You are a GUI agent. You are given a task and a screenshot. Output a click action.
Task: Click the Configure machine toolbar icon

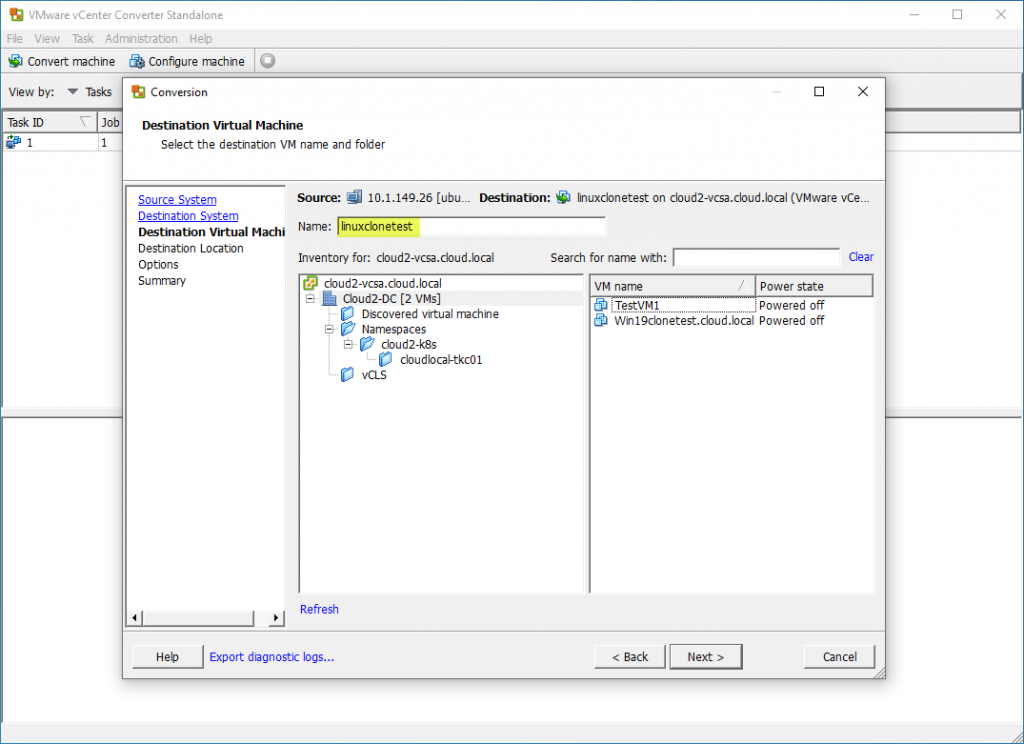[x=136, y=61]
